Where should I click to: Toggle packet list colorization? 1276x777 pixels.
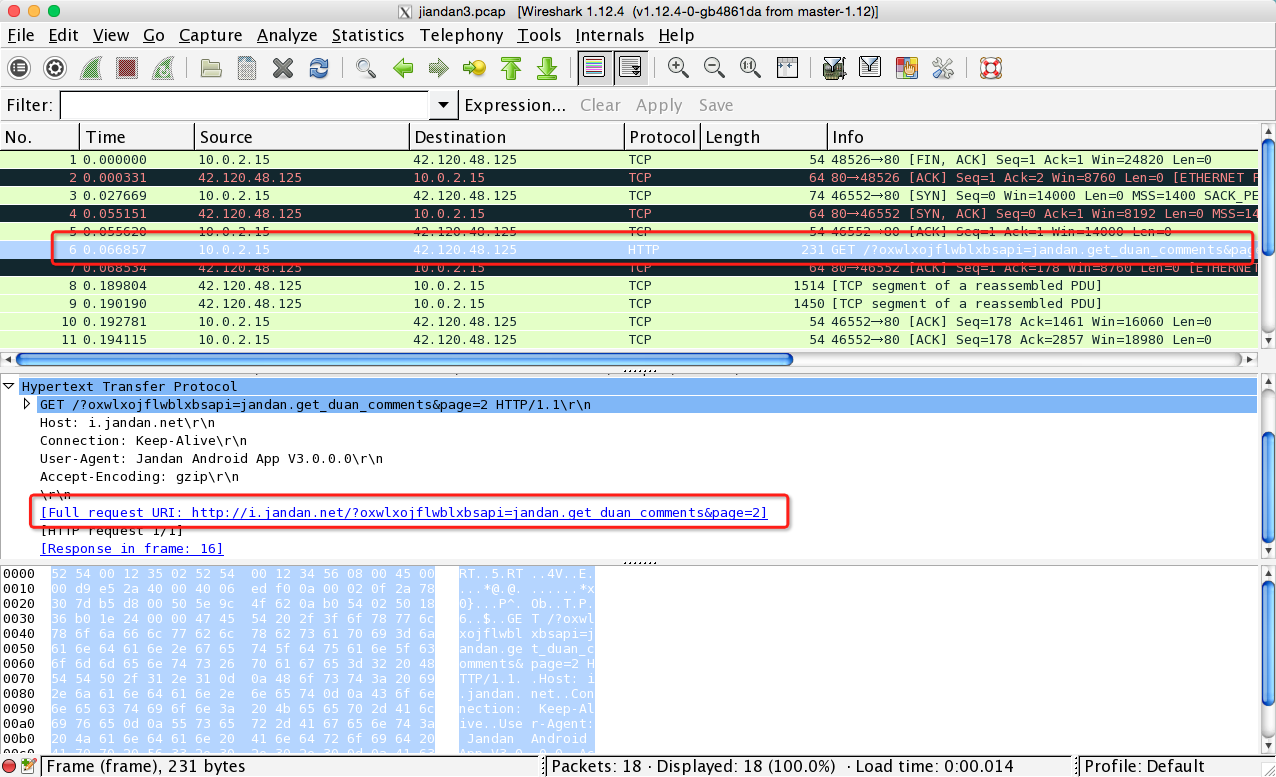tap(593, 68)
